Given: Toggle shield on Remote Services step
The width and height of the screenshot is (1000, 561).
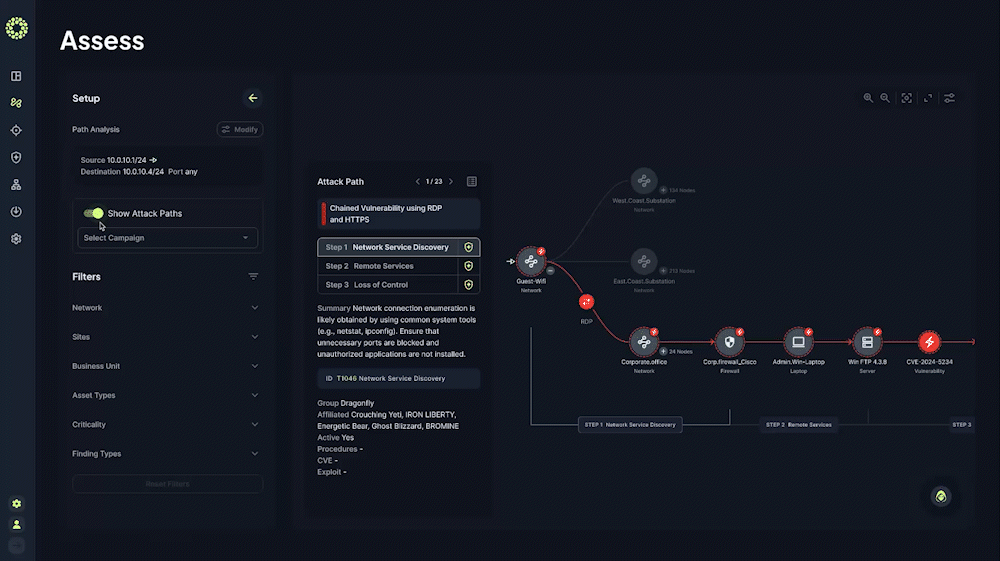Looking at the screenshot, I should tap(468, 266).
